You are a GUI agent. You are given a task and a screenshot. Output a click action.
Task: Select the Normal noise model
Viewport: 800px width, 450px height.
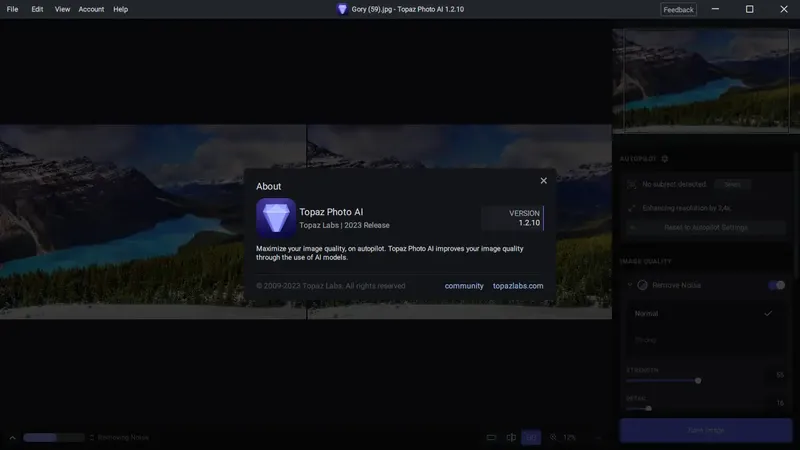[706, 313]
